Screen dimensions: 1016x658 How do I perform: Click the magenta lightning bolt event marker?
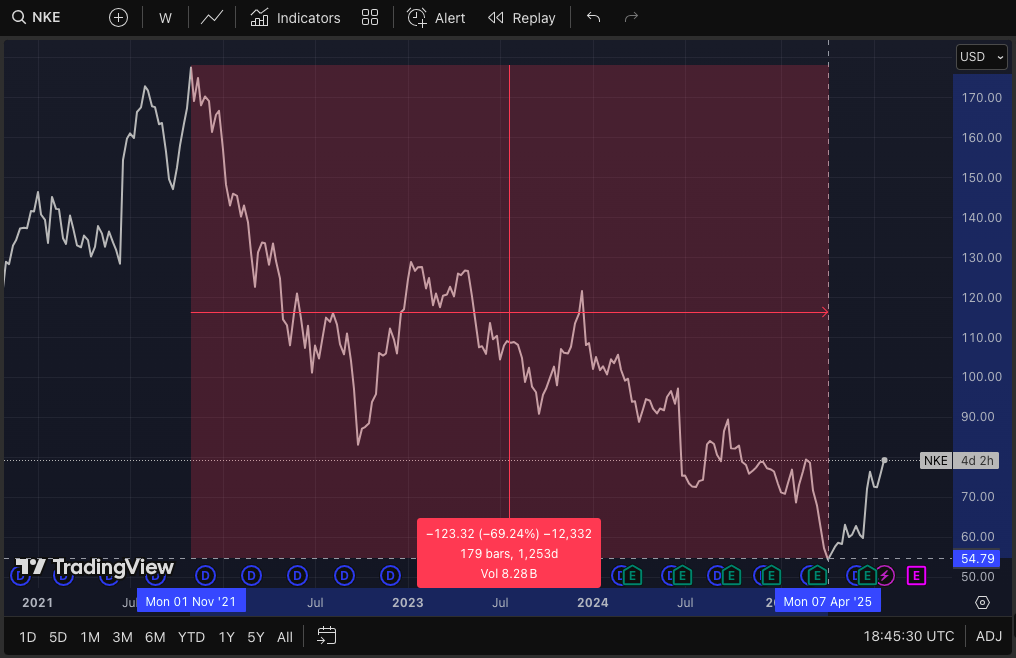[885, 576]
